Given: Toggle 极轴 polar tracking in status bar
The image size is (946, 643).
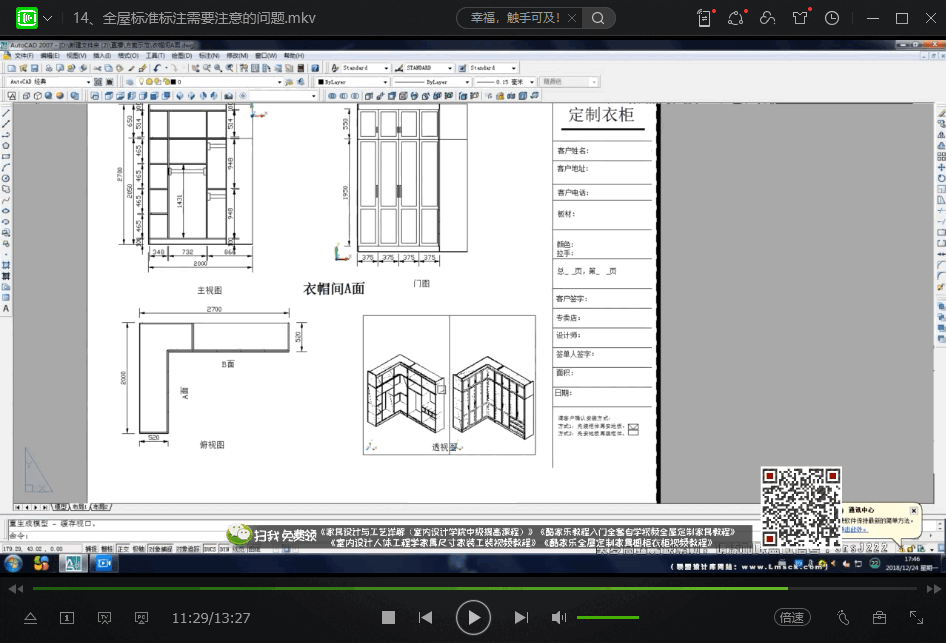Looking at the screenshot, I should coord(138,549).
